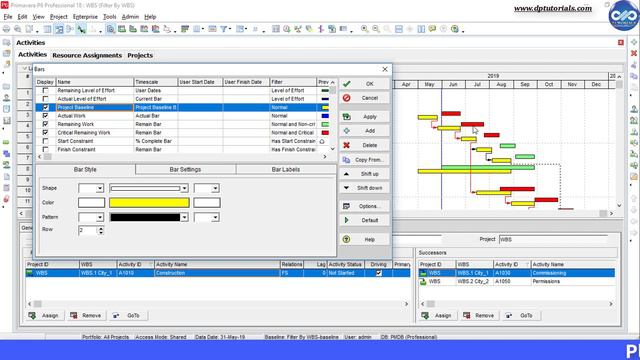Image resolution: width=640 pixels, height=360 pixels.
Task: Click the Print icon in the toolbar
Action: pos(6,29)
